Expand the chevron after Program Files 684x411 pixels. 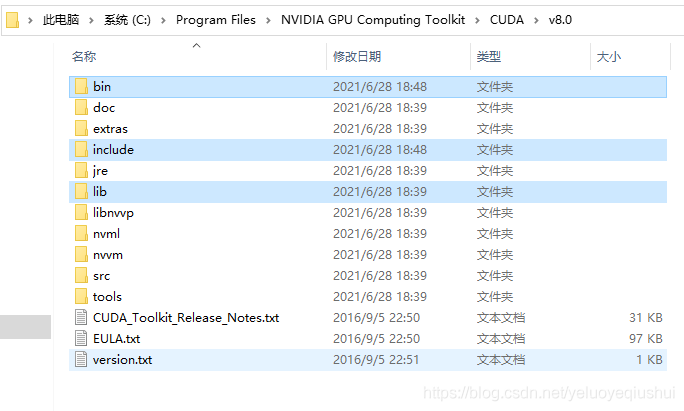[x=268, y=20]
